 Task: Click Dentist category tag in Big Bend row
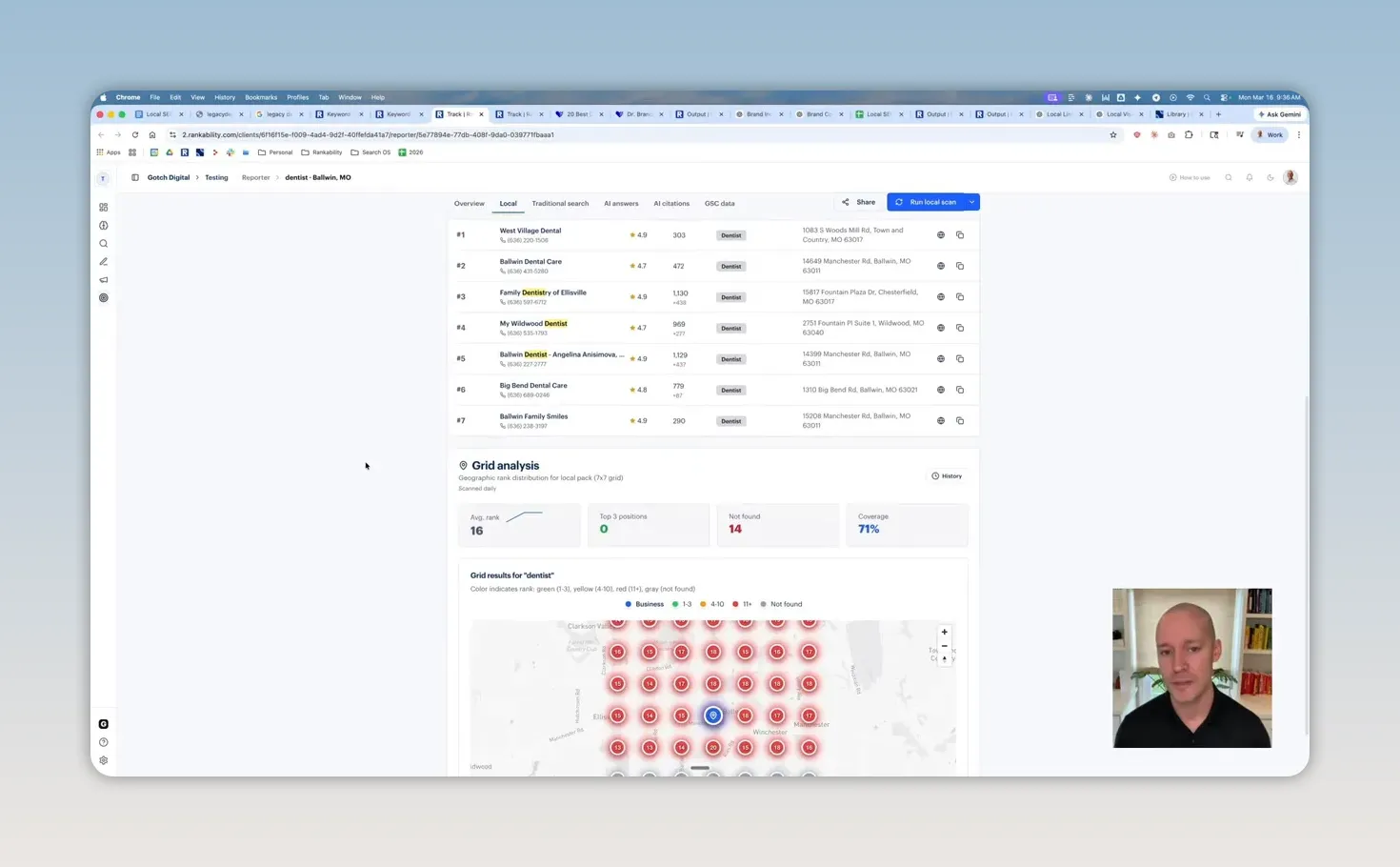(730, 391)
